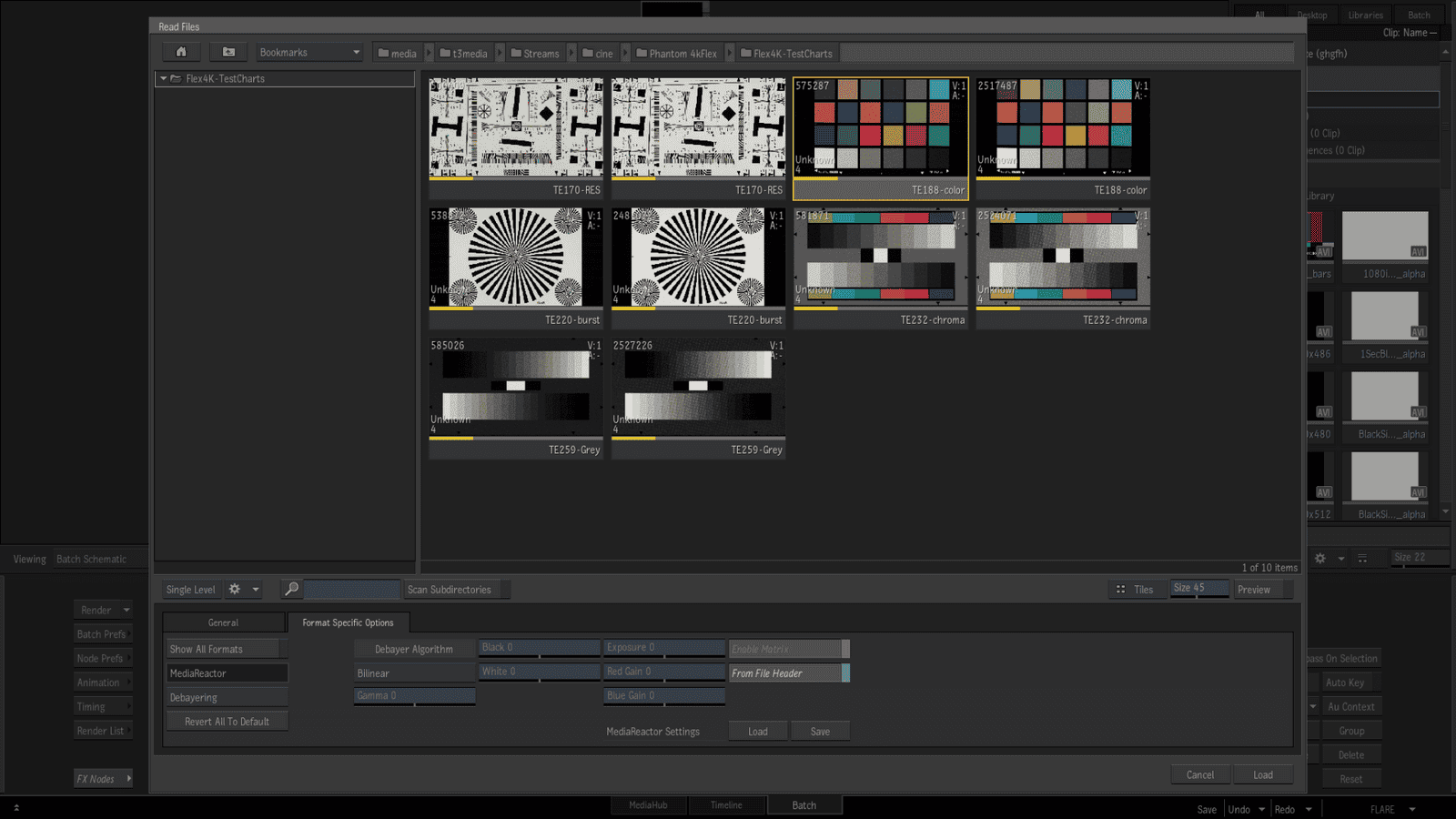Screen dimensions: 1456x819
Task: Collapse the Flex4K-TestCharts tree folder
Action: pyautogui.click(x=164, y=79)
